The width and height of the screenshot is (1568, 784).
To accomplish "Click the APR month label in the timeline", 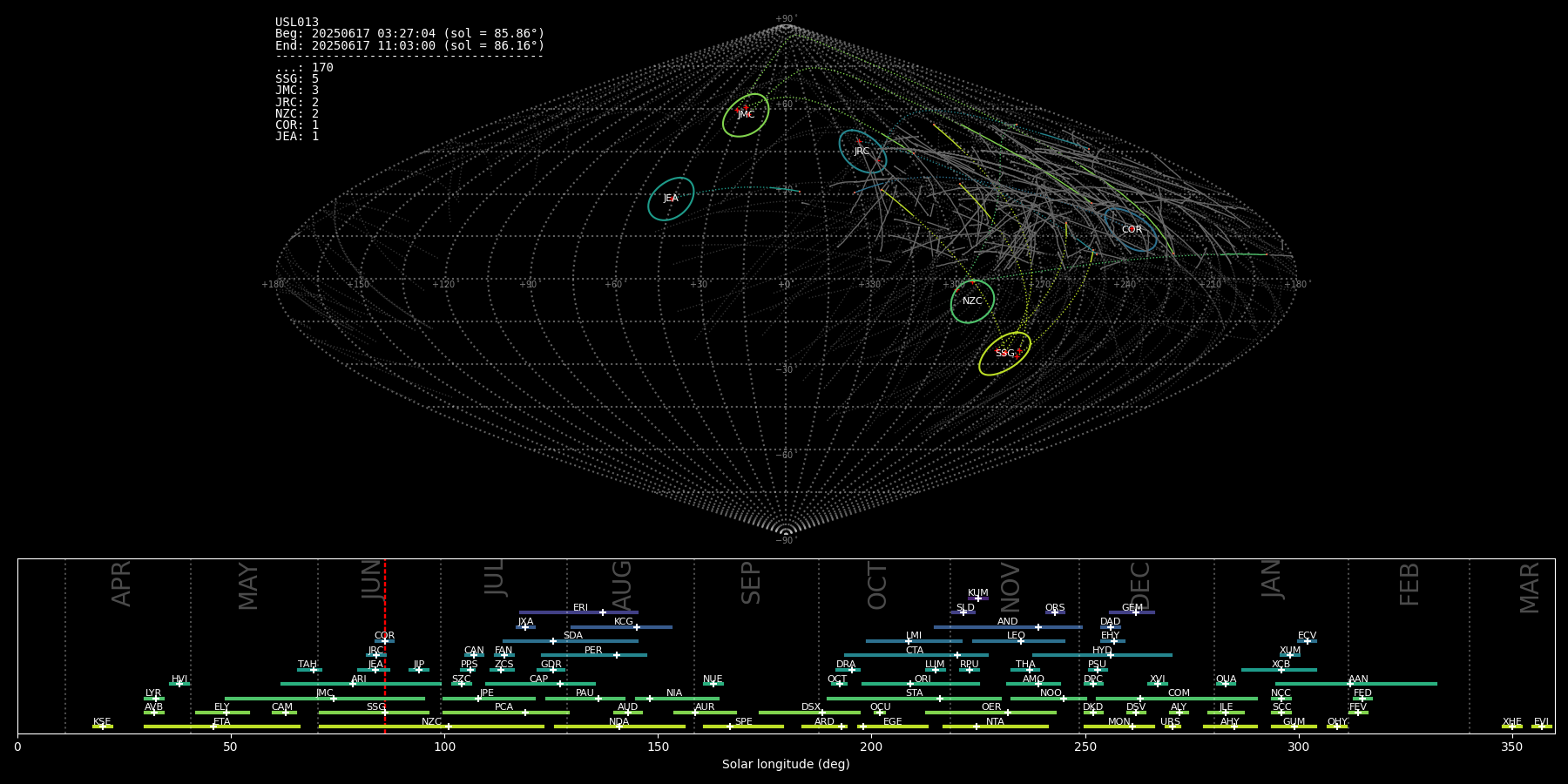I will tap(122, 584).
